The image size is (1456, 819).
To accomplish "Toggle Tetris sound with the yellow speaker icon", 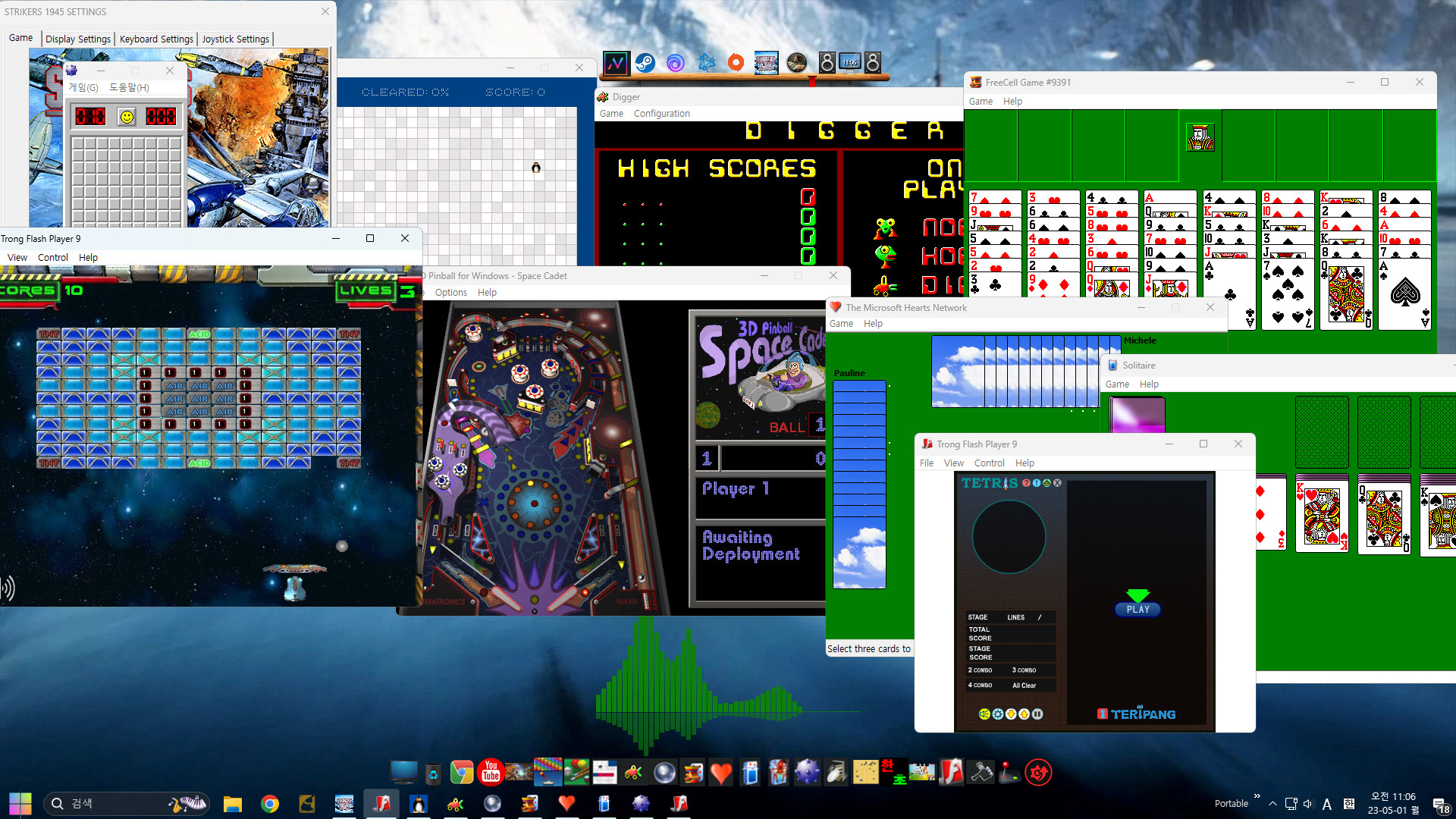I will pos(984,714).
